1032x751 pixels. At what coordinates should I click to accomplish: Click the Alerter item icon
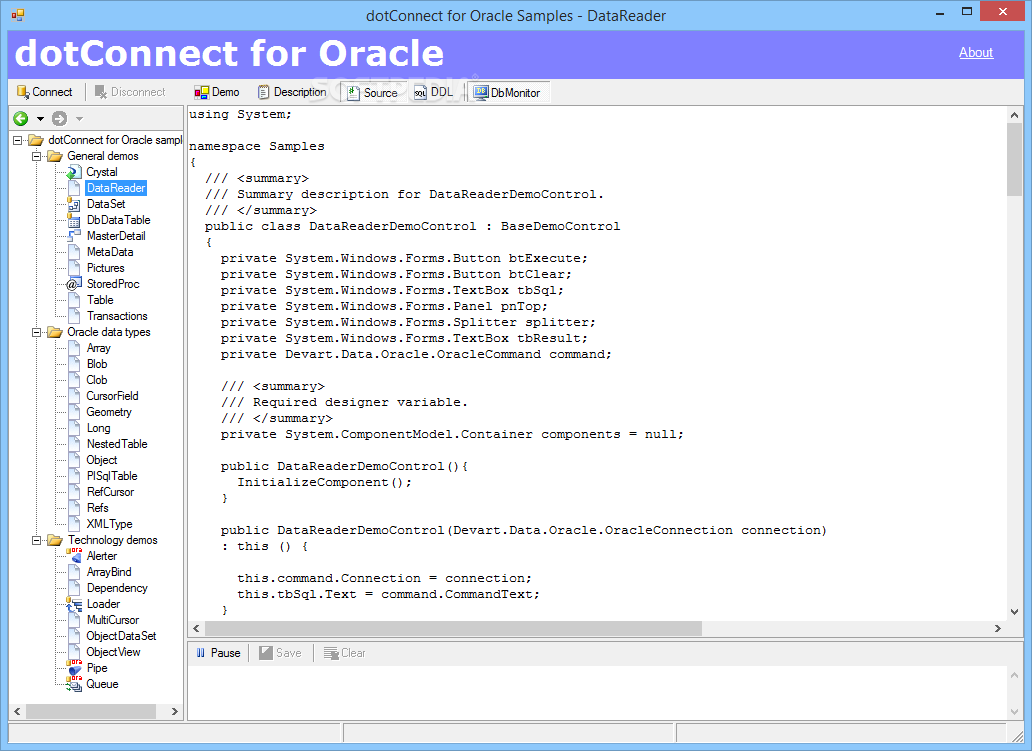click(x=74, y=556)
